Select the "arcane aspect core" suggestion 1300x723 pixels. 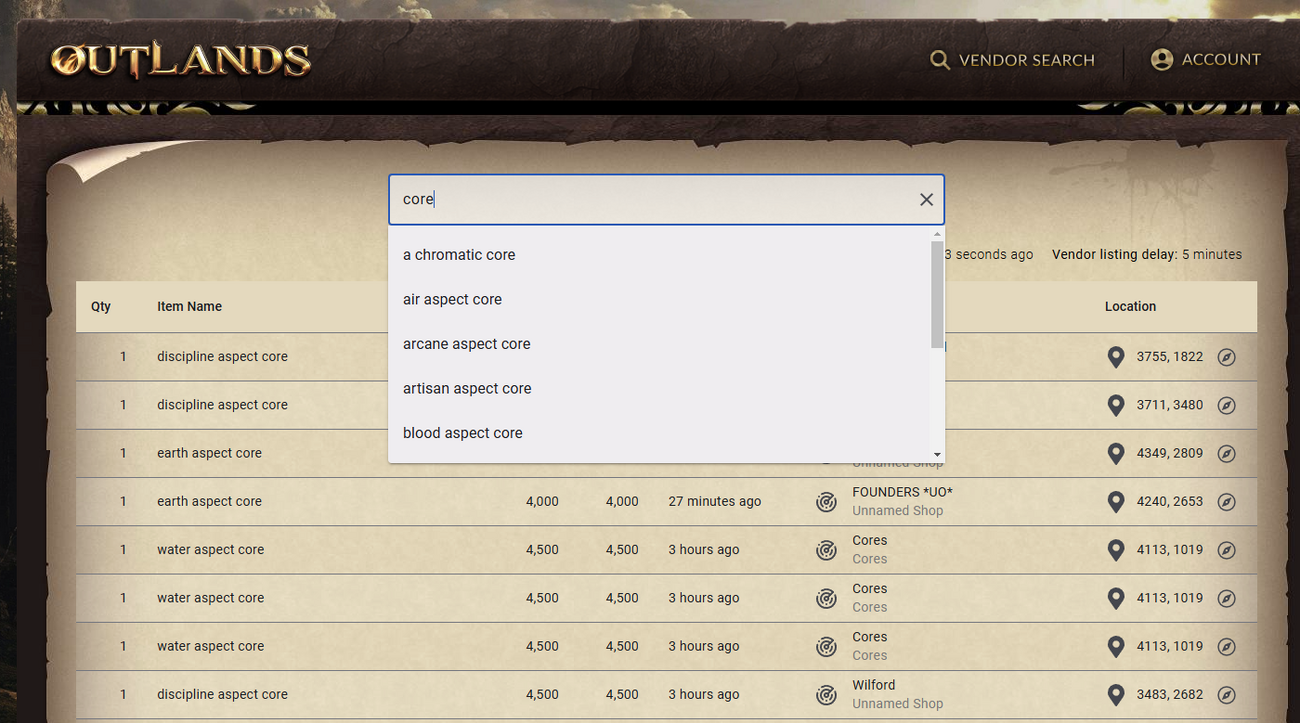(466, 343)
